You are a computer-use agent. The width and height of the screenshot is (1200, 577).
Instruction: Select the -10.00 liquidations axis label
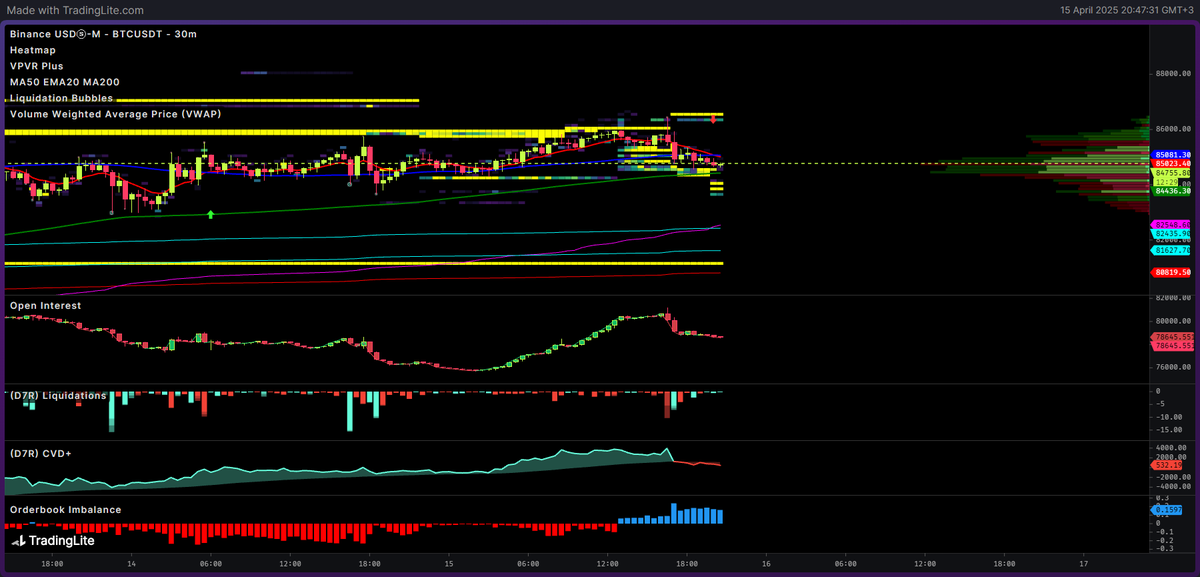(1171, 416)
